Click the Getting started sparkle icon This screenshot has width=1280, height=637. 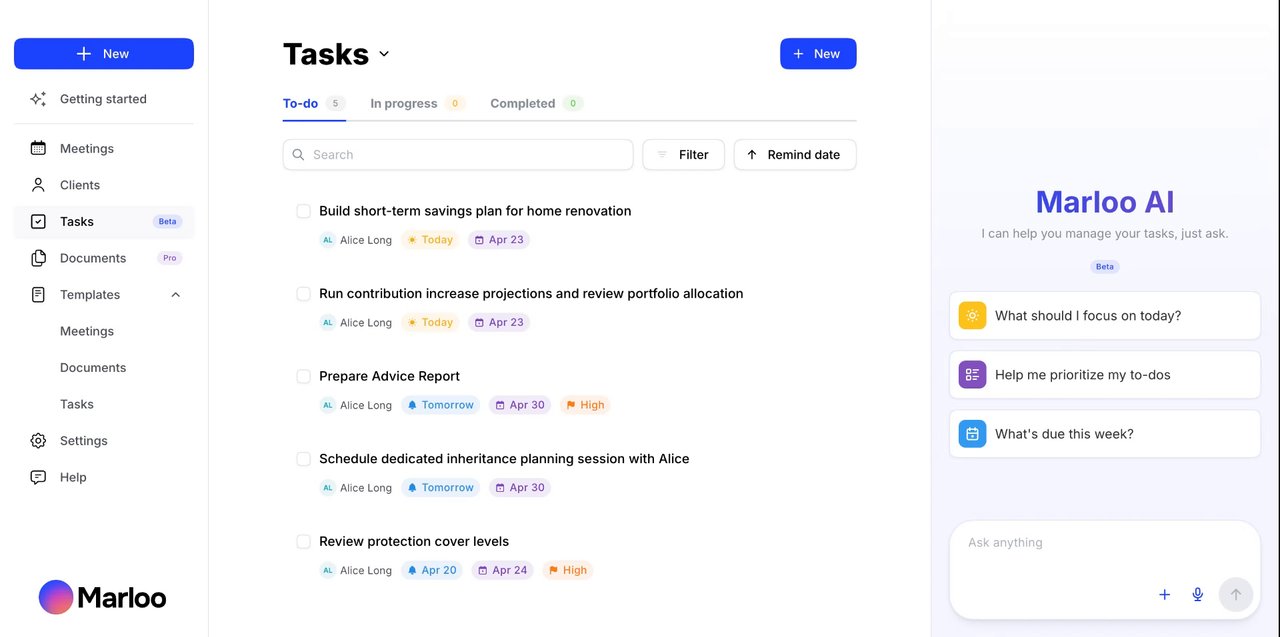click(38, 99)
